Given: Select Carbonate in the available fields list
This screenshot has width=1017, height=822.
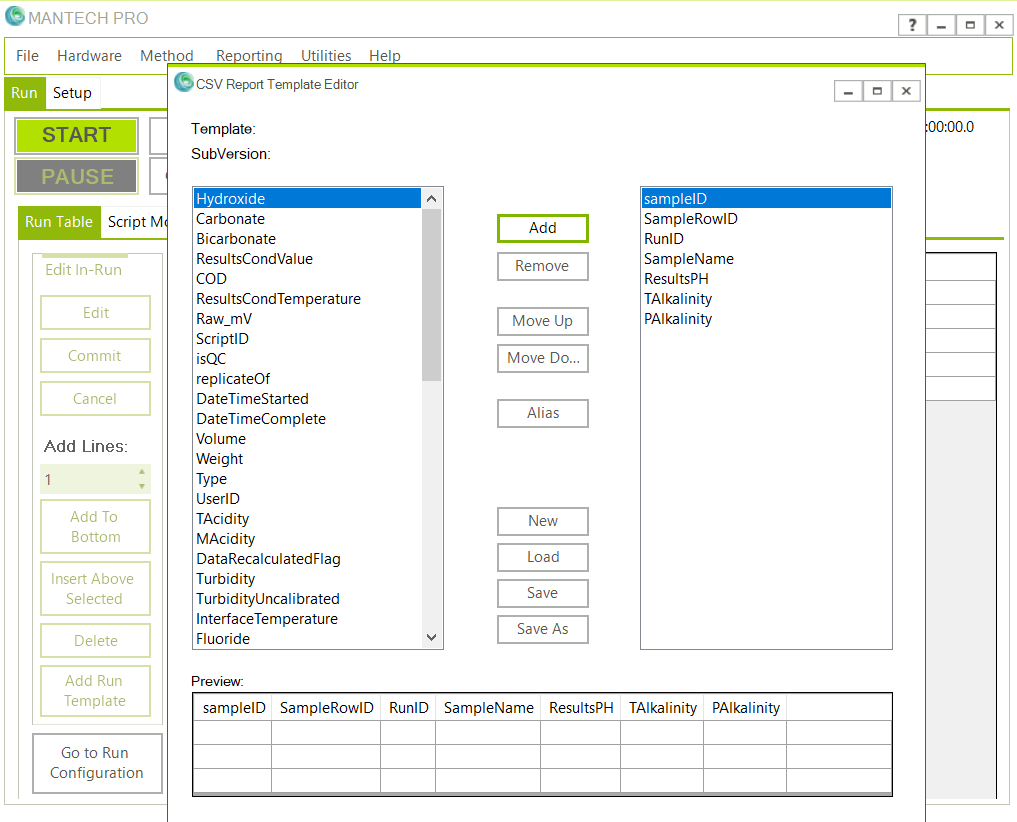Looking at the screenshot, I should coord(307,219).
